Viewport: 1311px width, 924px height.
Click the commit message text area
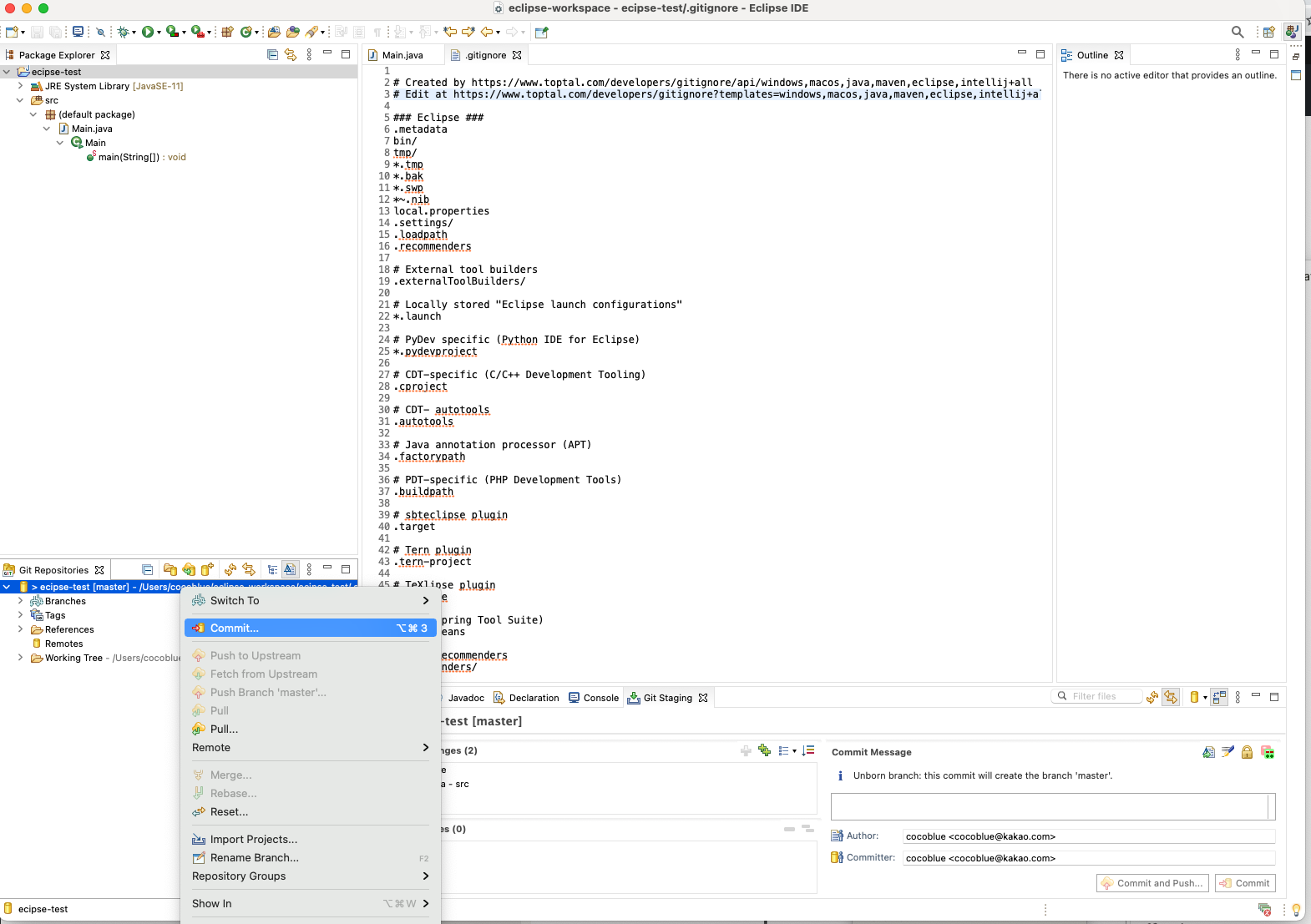(1052, 806)
